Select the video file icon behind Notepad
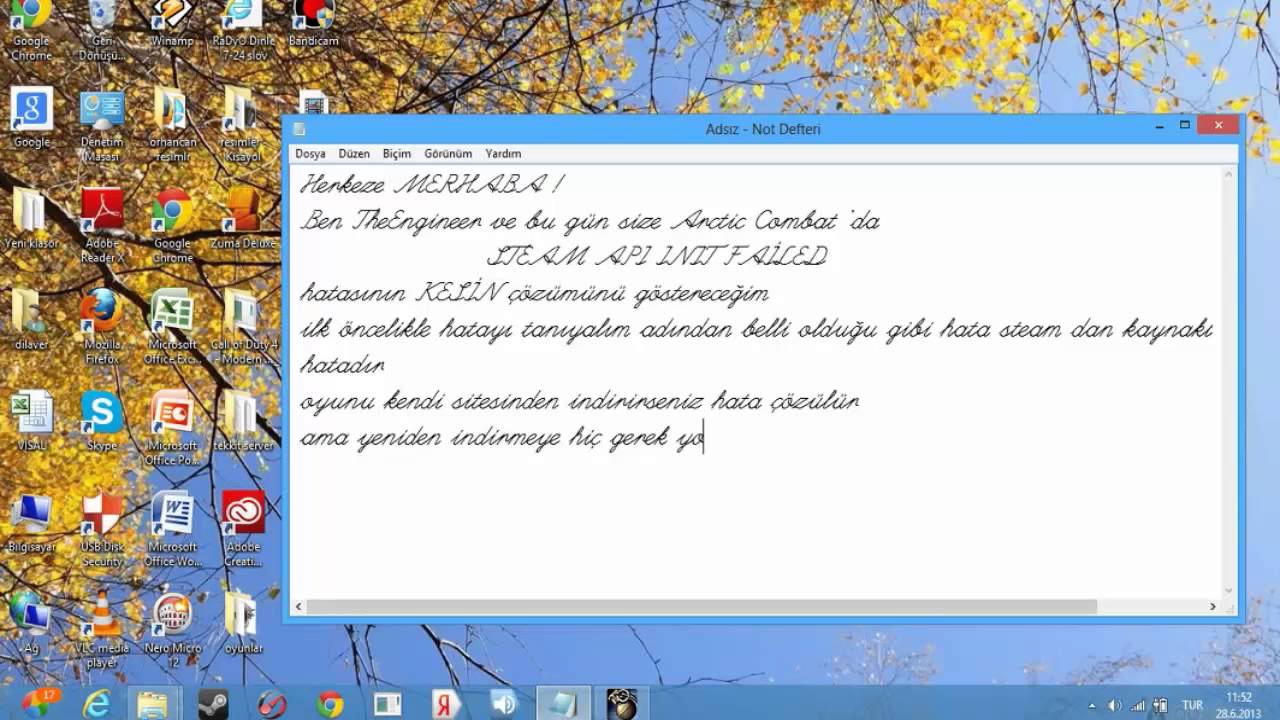Screen dimensions: 1280x720 (313, 102)
